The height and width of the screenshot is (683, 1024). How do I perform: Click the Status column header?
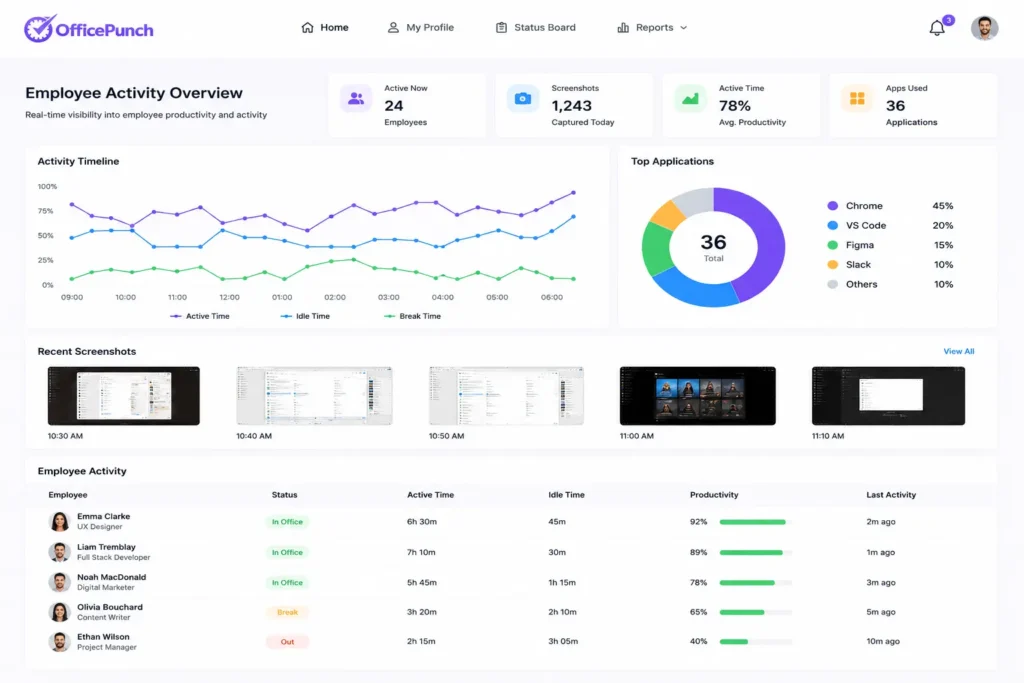click(285, 495)
